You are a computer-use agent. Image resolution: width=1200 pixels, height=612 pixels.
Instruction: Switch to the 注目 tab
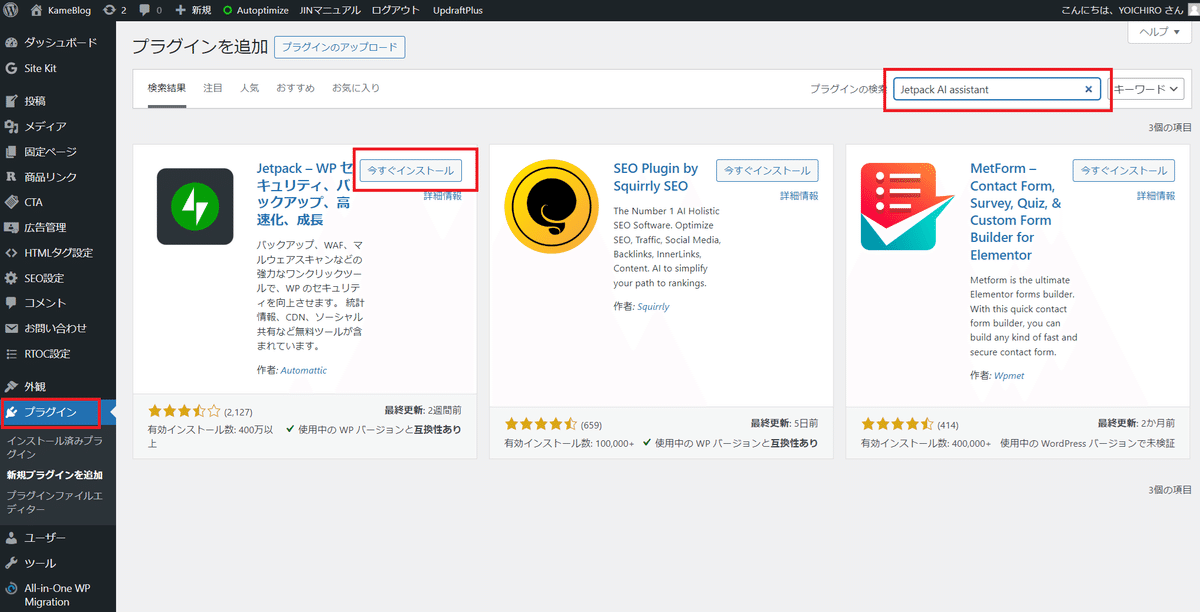(x=213, y=88)
